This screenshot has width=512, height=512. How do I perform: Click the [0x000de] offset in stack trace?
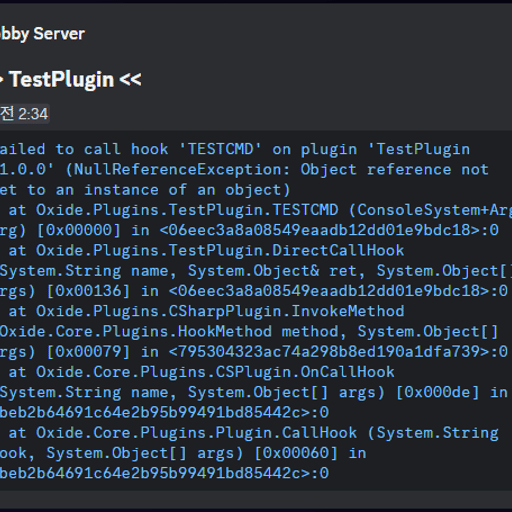pos(437,392)
